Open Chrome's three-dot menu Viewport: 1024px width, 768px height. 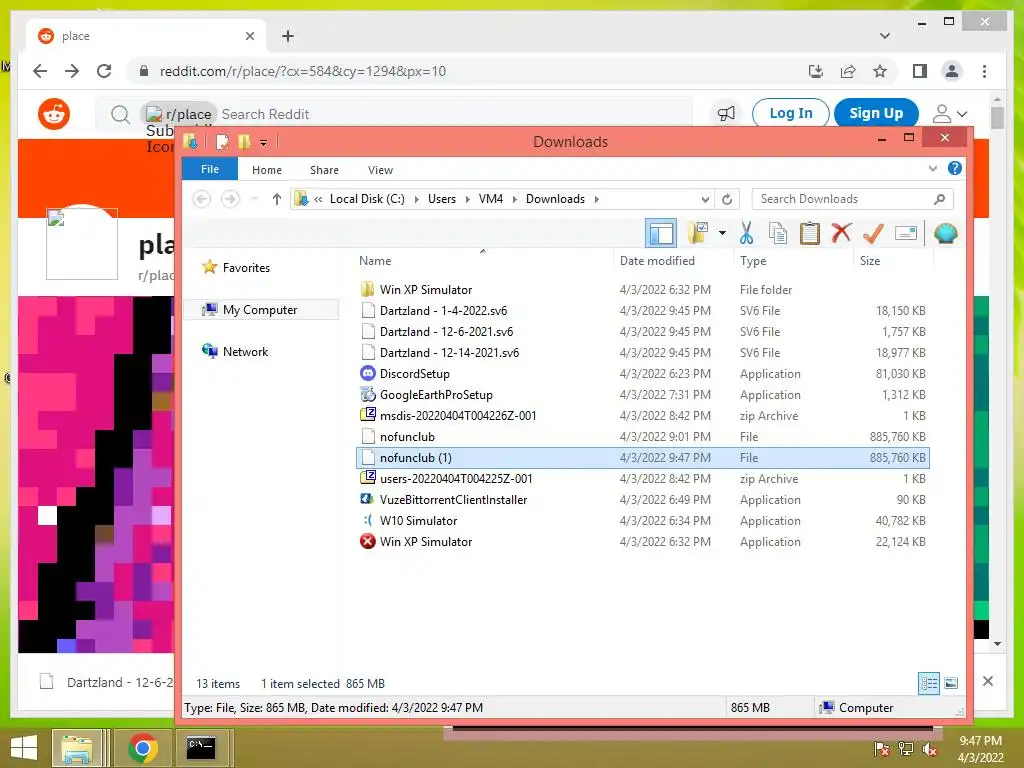point(984,71)
